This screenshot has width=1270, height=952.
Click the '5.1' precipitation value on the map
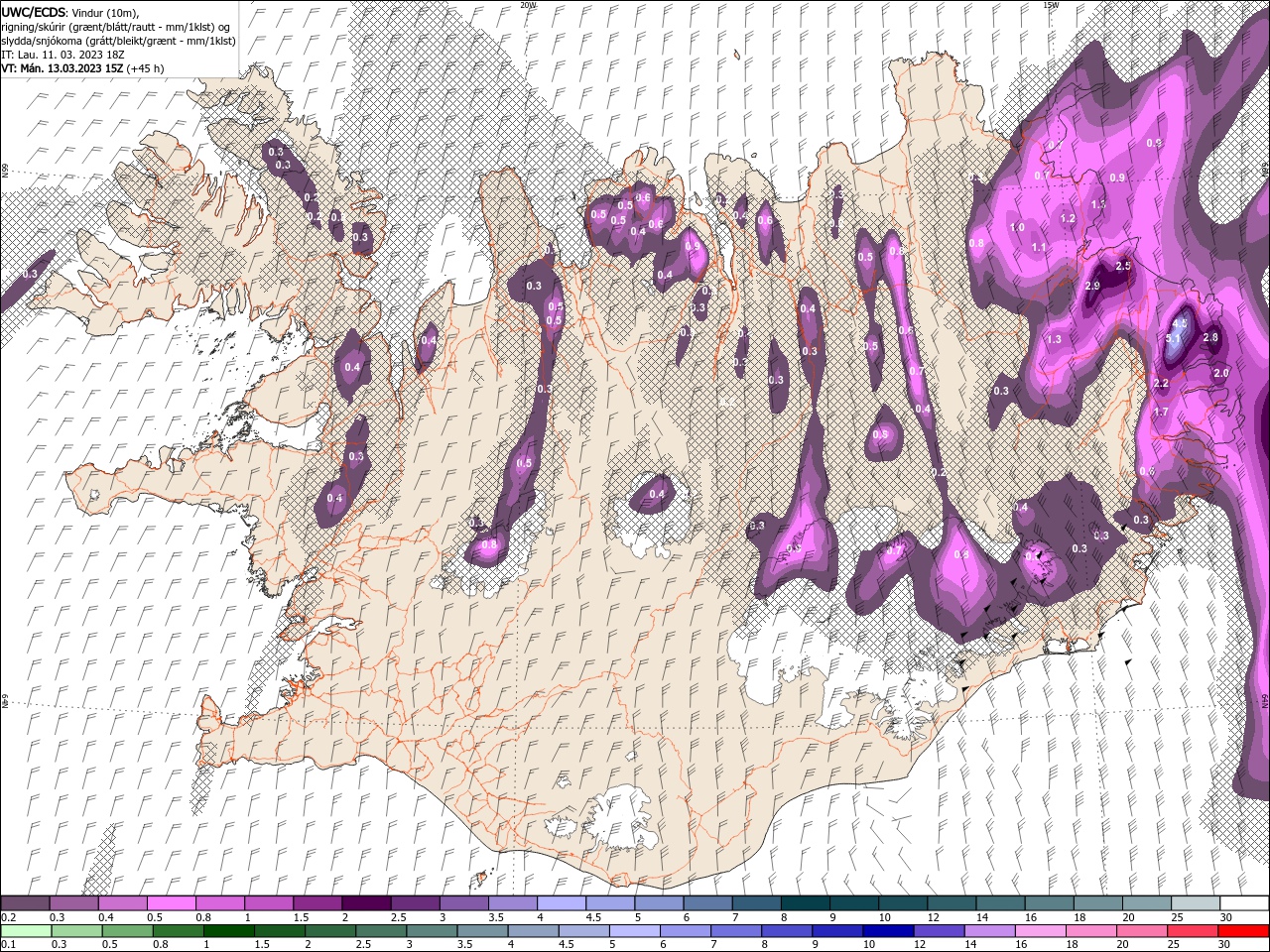pos(1174,338)
